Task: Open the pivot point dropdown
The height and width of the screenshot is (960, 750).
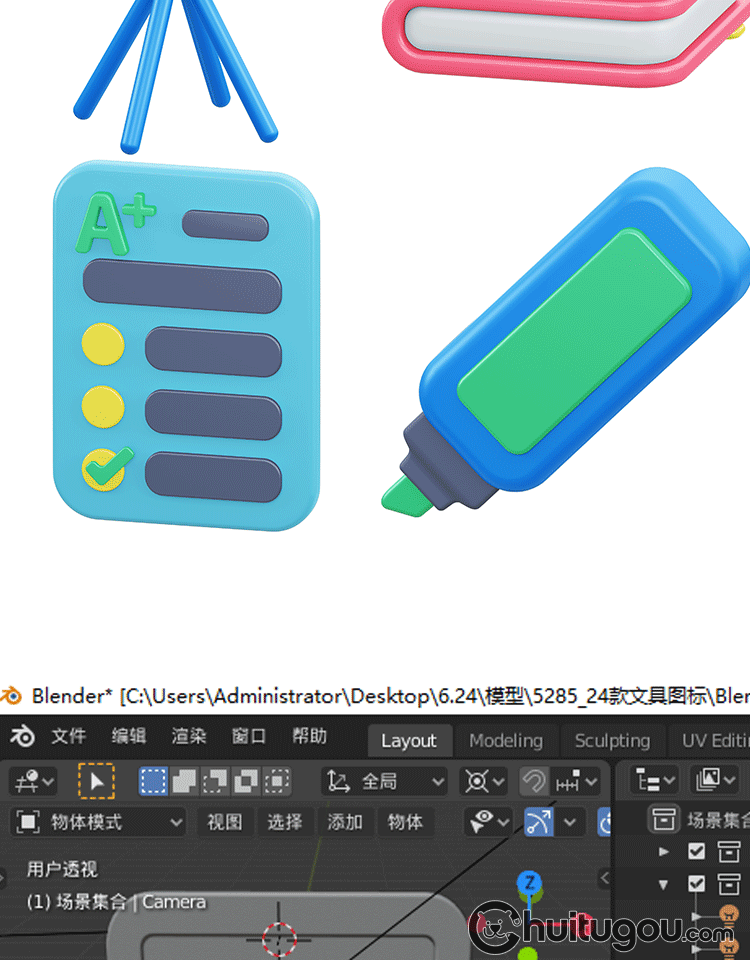Action: [x=483, y=781]
